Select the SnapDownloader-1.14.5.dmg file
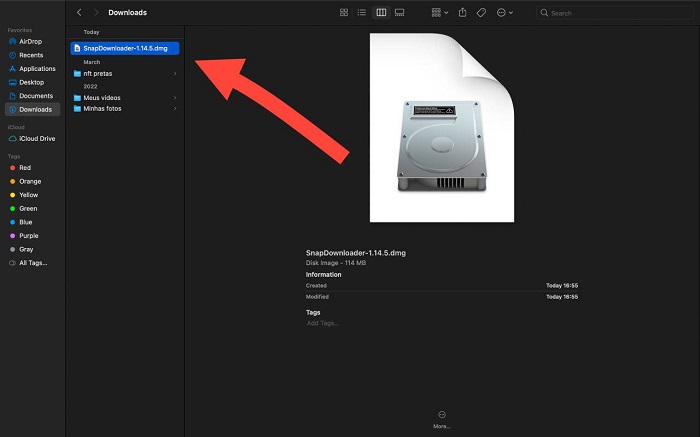Viewport: 700px width, 437px height. (x=125, y=48)
